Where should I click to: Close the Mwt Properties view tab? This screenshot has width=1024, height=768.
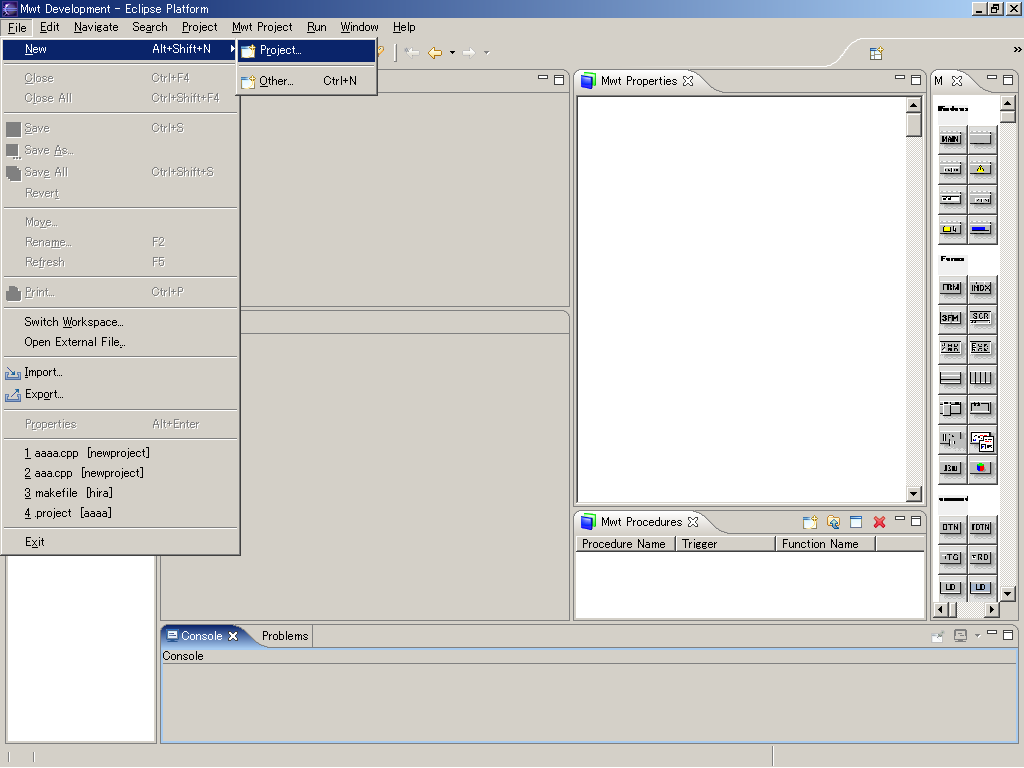(688, 81)
